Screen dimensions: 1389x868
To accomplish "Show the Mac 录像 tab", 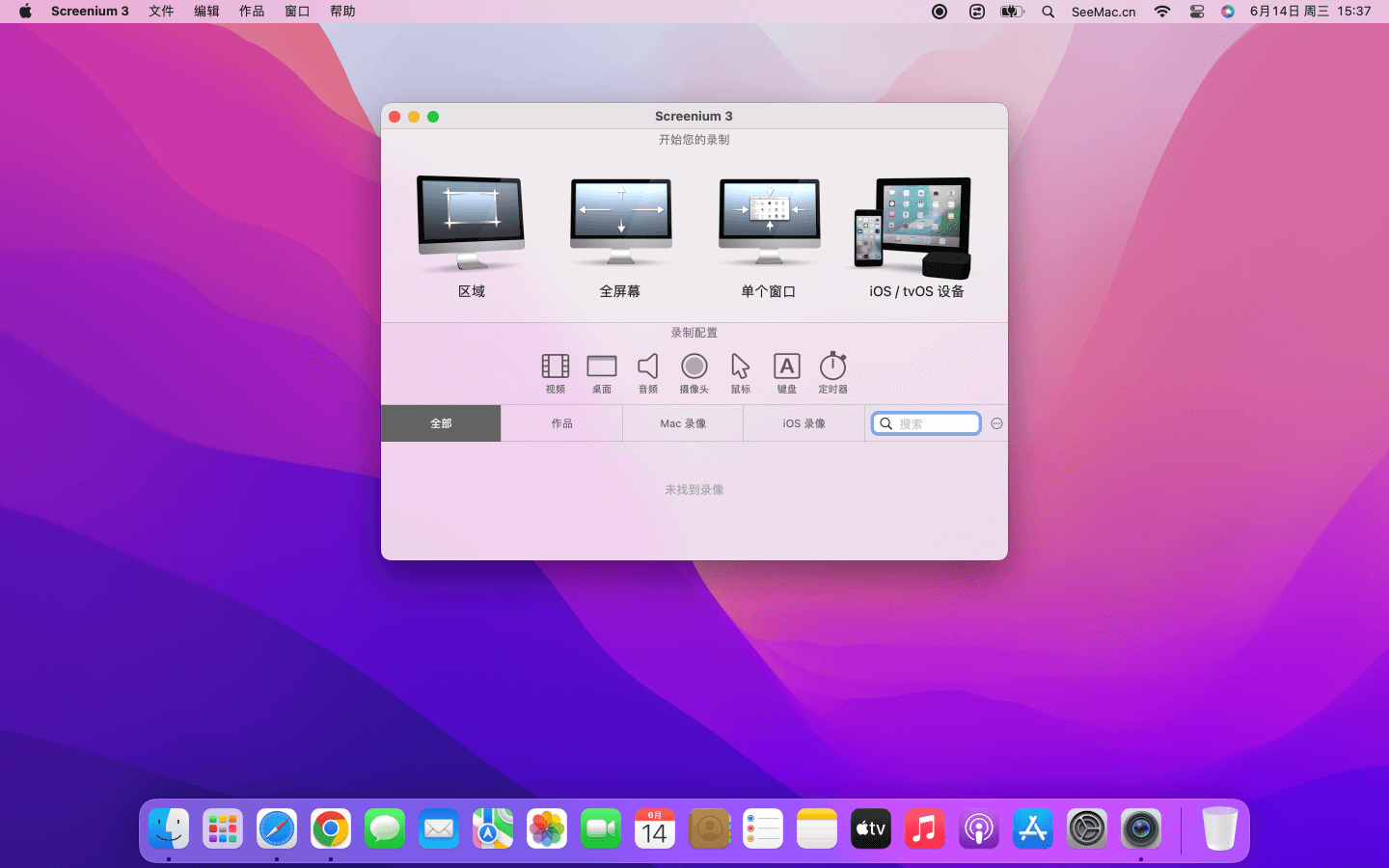I will pos(683,423).
